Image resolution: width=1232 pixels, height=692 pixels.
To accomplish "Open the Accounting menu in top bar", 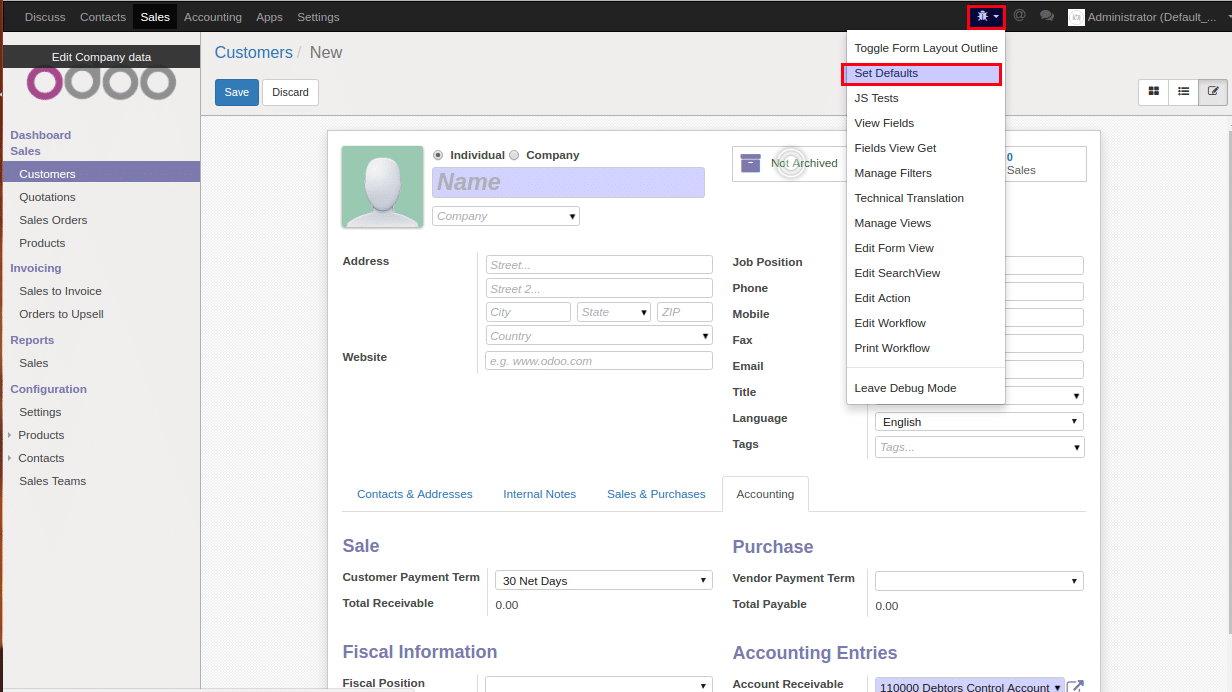I will (x=213, y=17).
